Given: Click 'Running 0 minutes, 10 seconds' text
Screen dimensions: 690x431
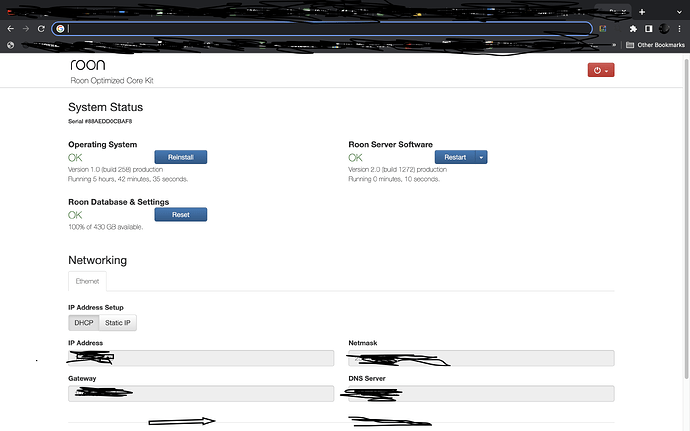Looking at the screenshot, I should click(394, 179).
